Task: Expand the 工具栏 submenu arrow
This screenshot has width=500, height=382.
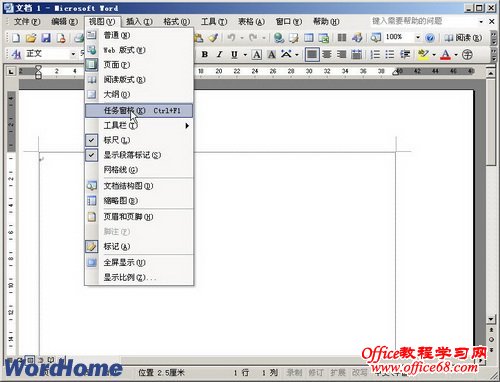Action: tap(187, 126)
